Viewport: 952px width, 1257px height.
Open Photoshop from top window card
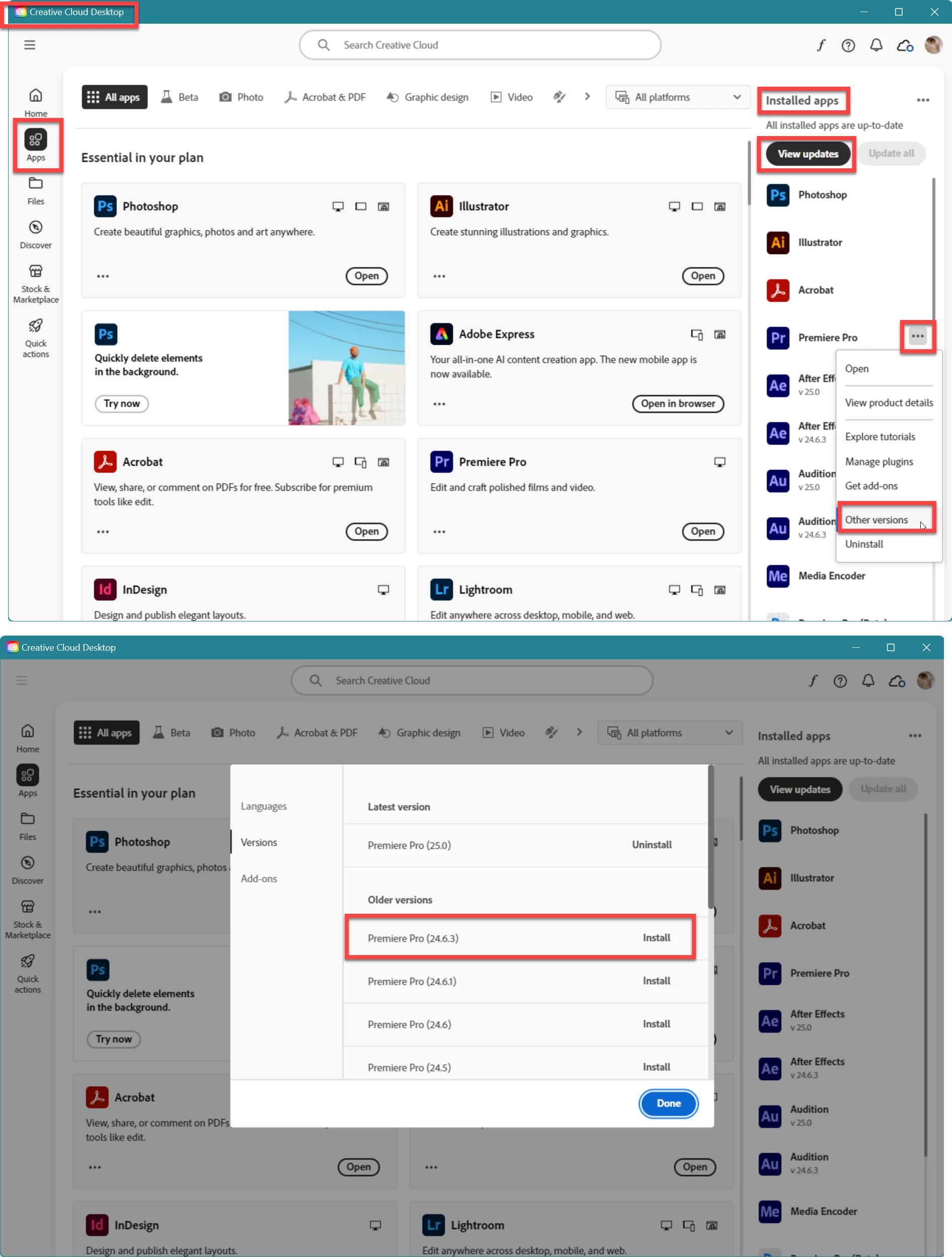pos(366,276)
